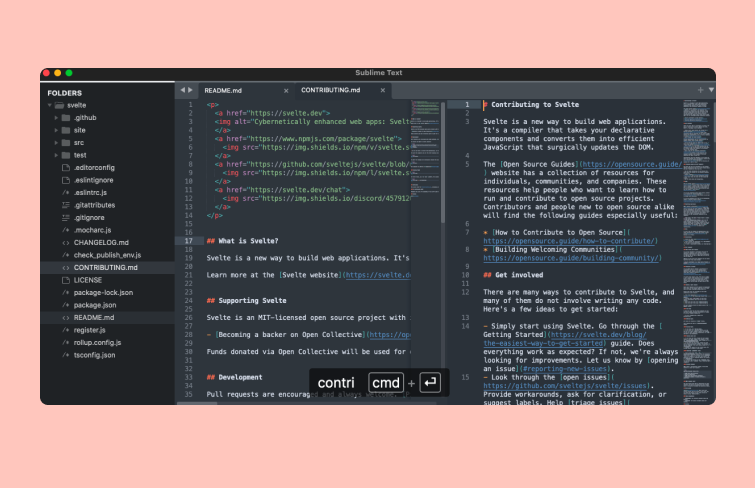Click the site folder icon
The height and width of the screenshot is (488, 755).
click(66, 130)
